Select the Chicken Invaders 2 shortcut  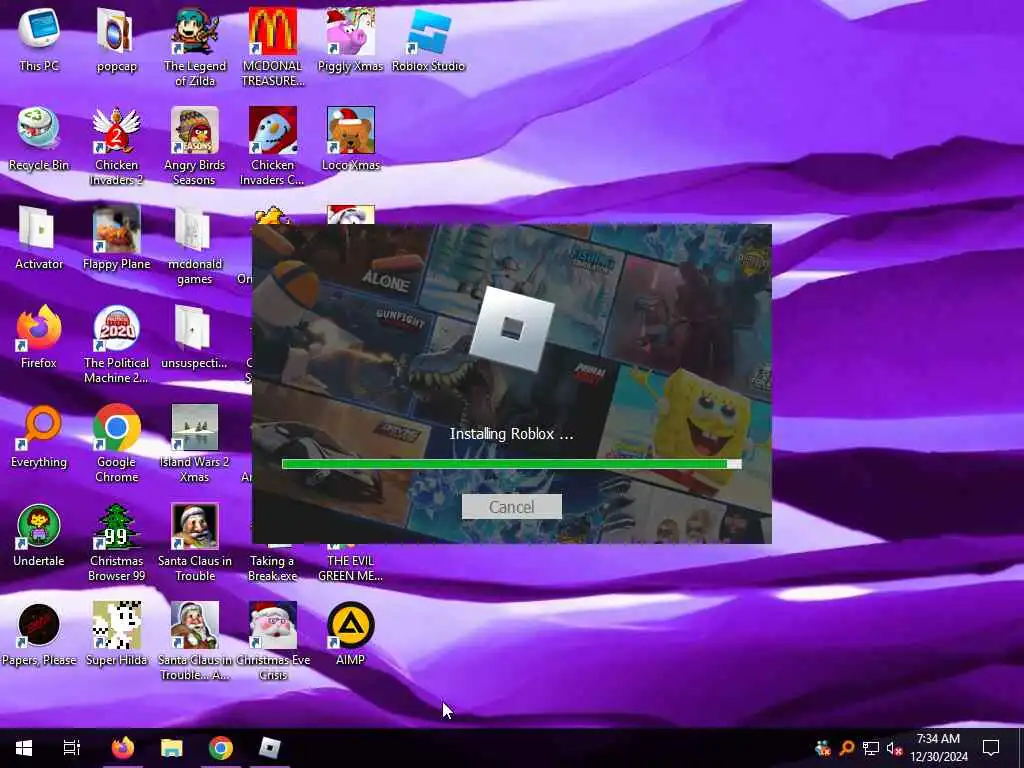116,146
